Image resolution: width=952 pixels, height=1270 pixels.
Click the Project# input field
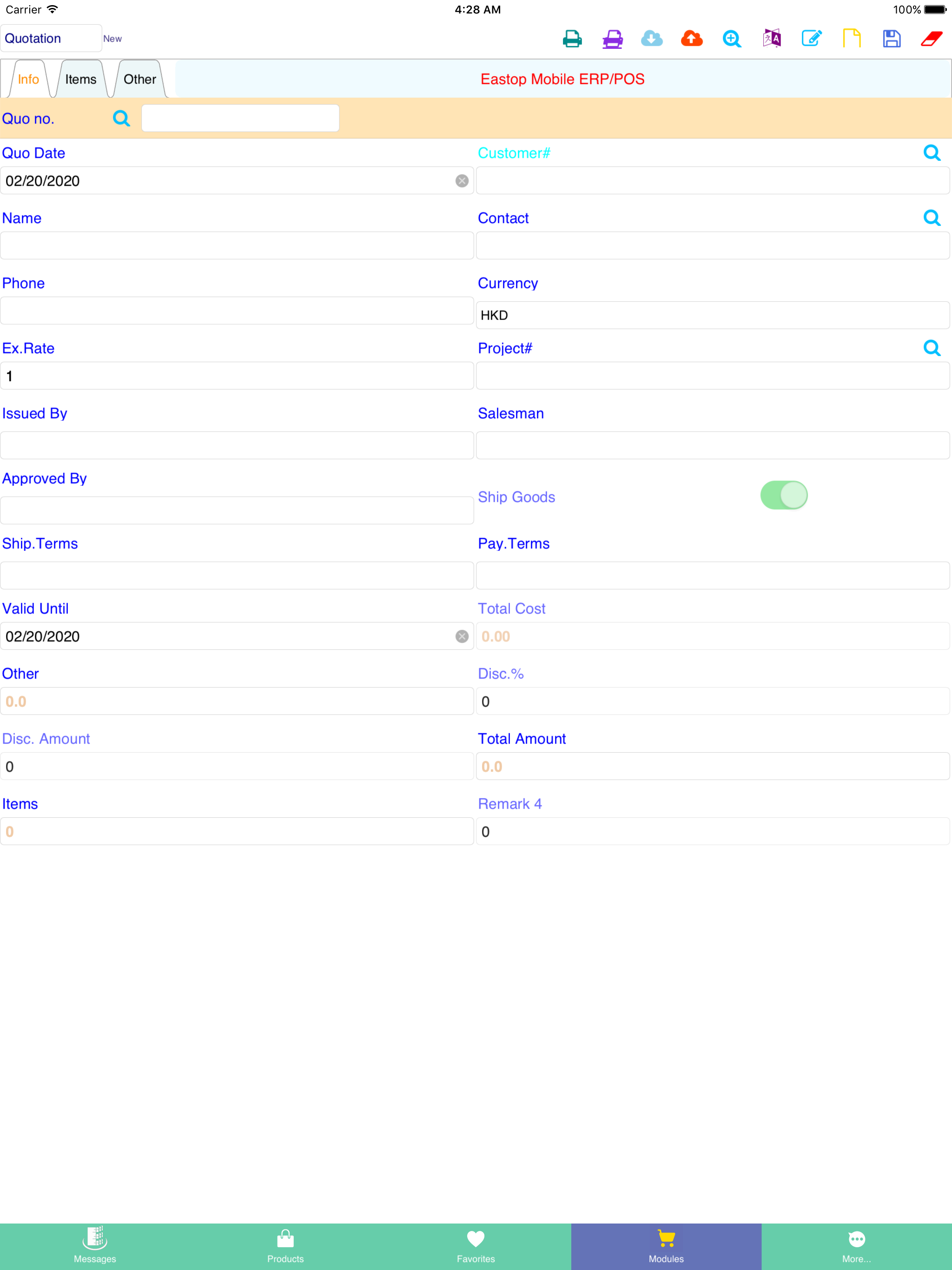coord(713,376)
